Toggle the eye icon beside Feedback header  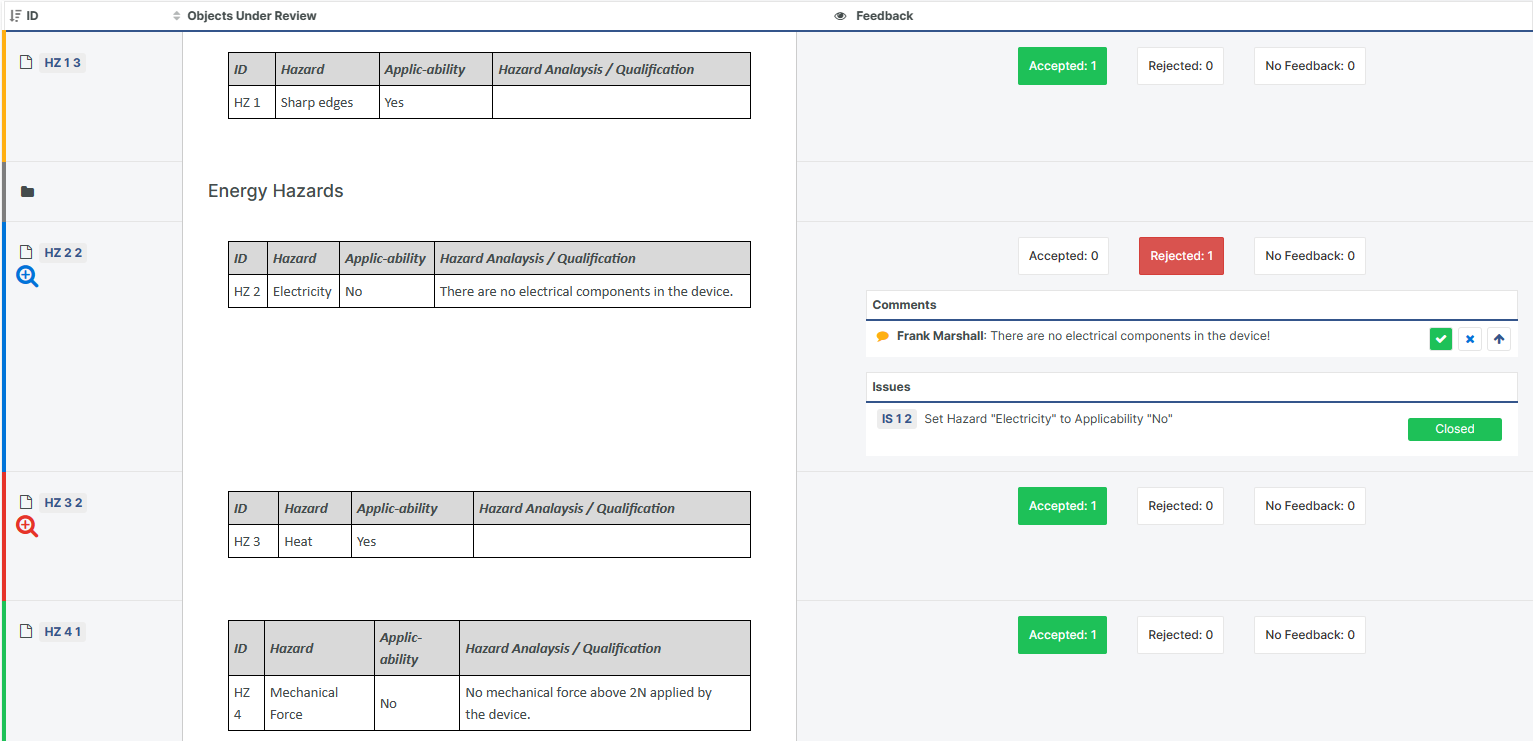pyautogui.click(x=840, y=16)
